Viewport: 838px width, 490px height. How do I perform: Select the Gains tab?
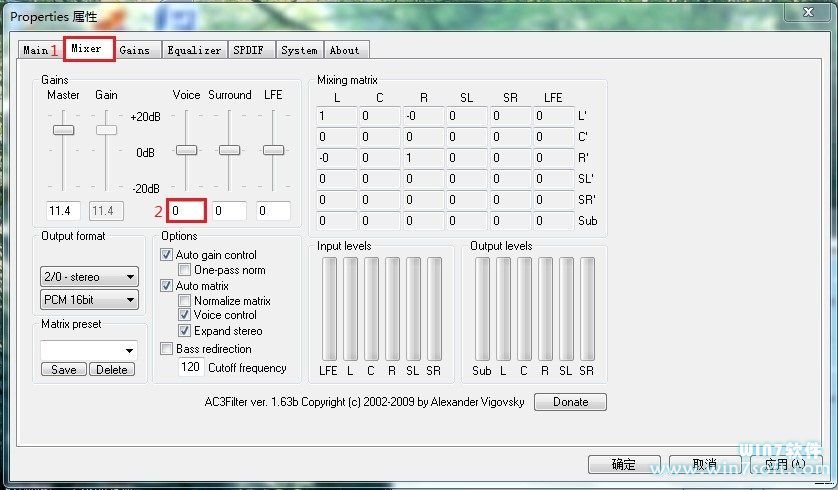135,50
